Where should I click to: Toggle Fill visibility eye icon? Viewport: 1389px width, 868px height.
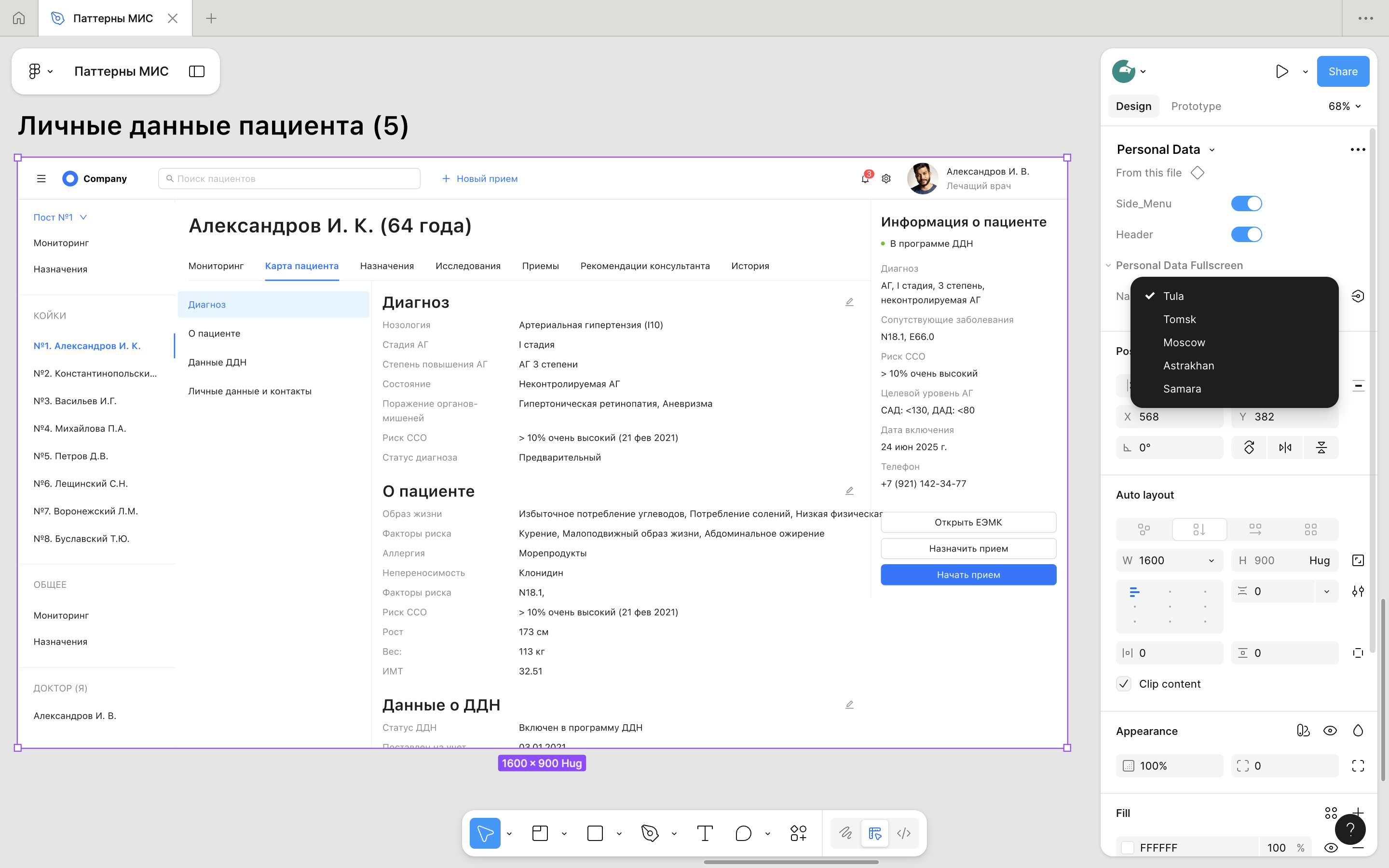coord(1331,847)
